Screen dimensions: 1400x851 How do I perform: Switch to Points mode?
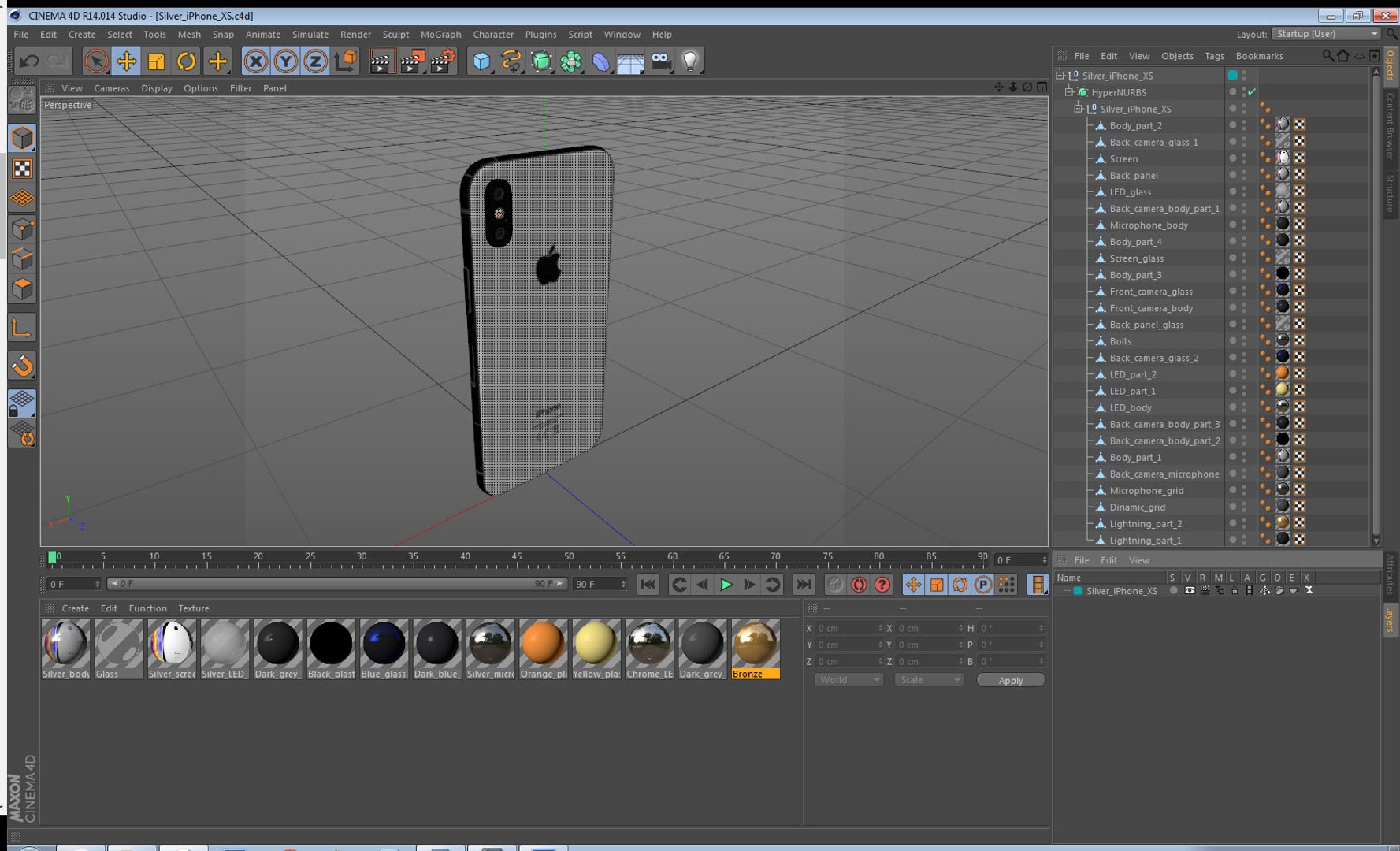click(x=22, y=229)
